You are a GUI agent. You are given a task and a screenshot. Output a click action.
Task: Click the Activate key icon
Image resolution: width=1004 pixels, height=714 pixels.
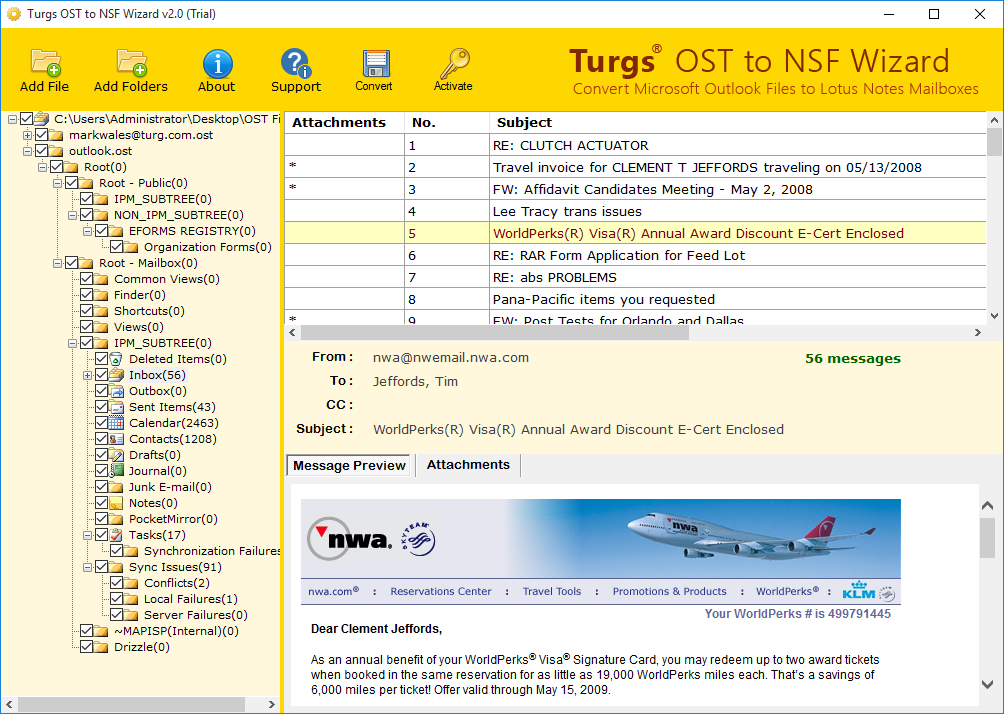pyautogui.click(x=454, y=63)
